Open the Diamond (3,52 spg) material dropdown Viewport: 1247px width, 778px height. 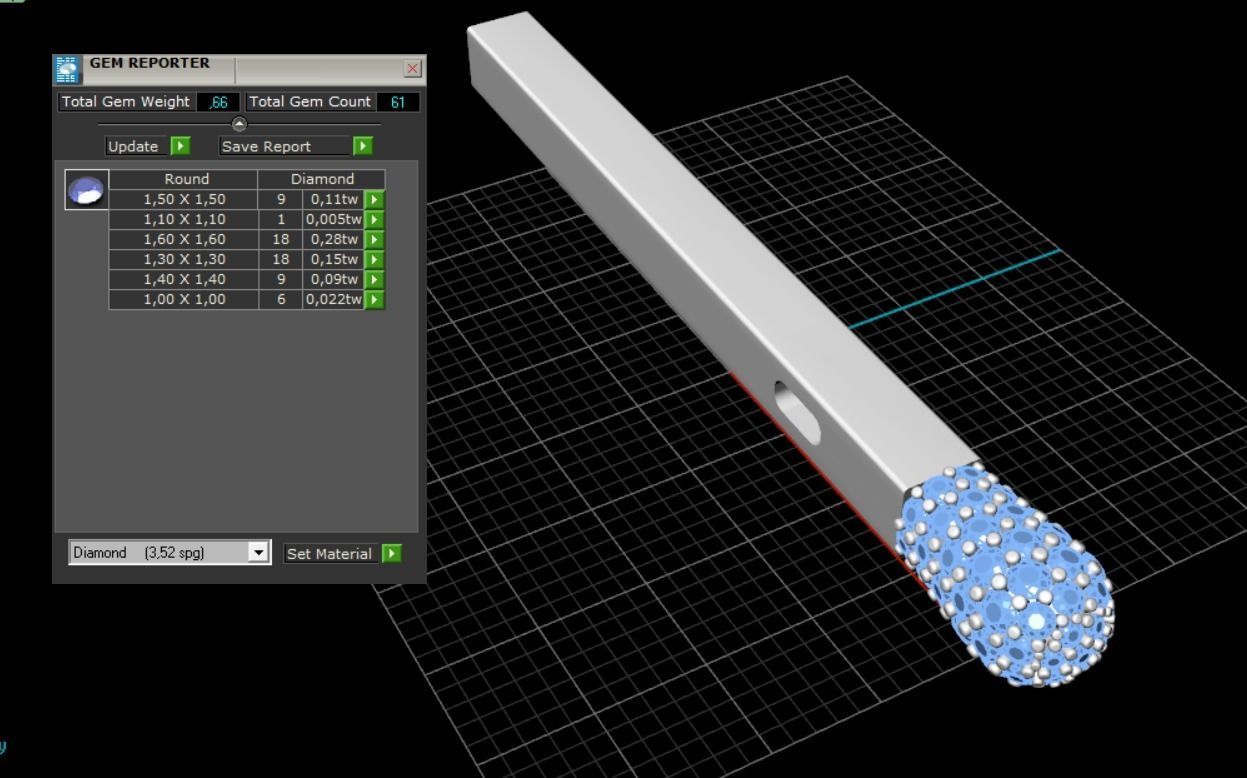point(259,552)
